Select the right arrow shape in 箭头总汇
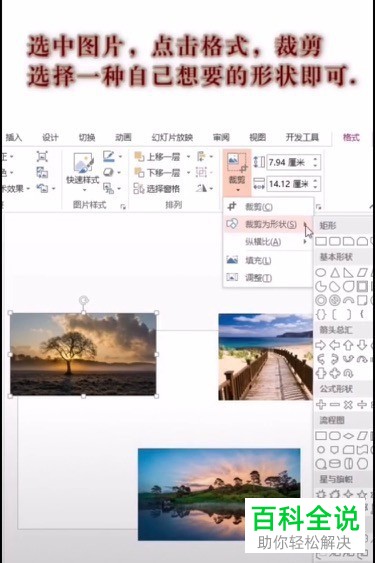The image size is (375, 563). pyautogui.click(x=321, y=345)
